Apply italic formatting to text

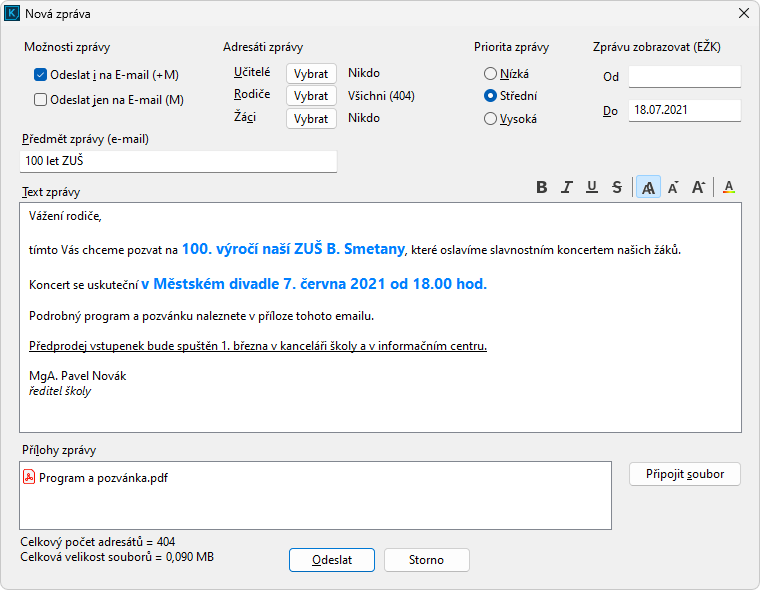567,187
